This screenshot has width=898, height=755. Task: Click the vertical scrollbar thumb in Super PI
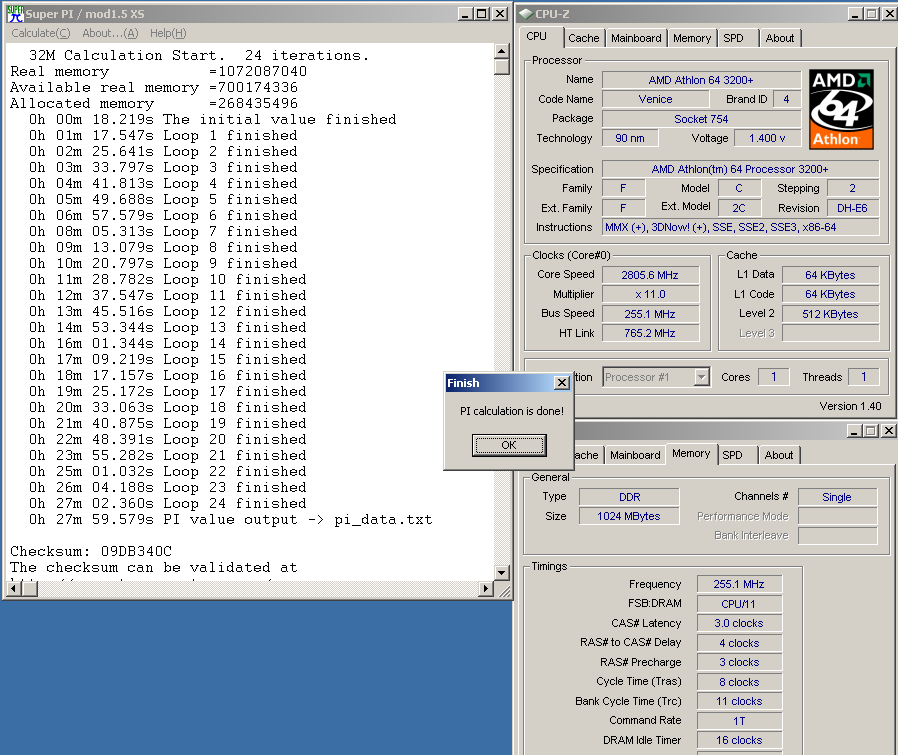(502, 67)
